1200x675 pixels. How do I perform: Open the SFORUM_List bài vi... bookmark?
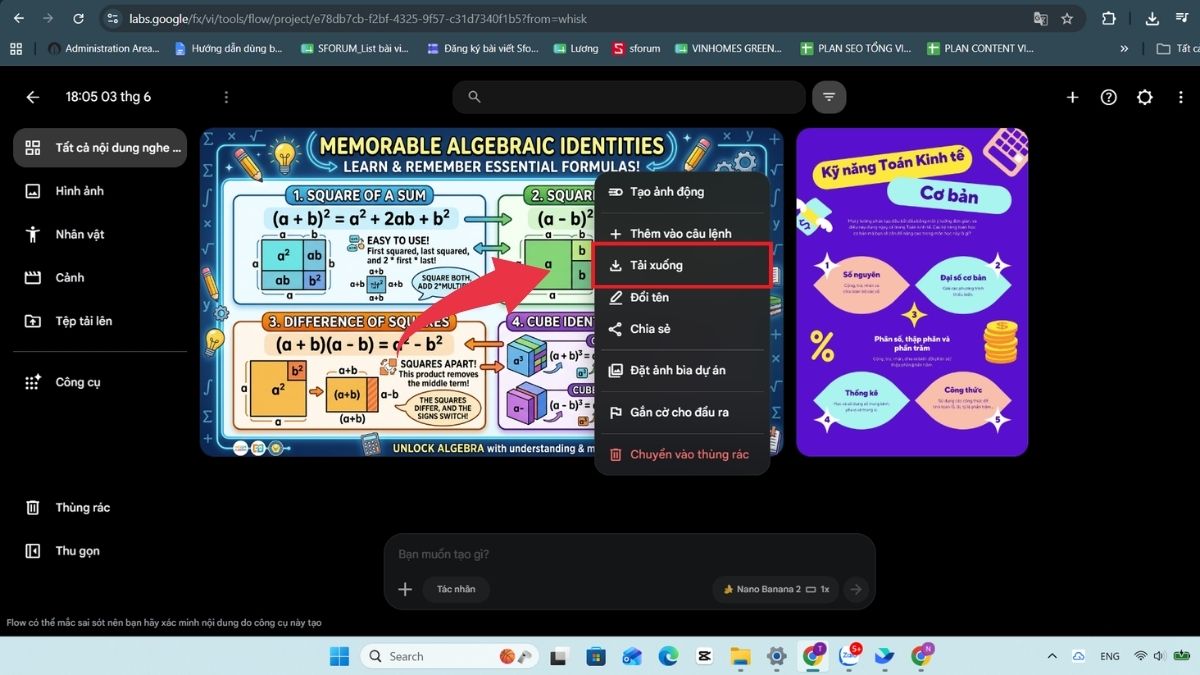[355, 48]
